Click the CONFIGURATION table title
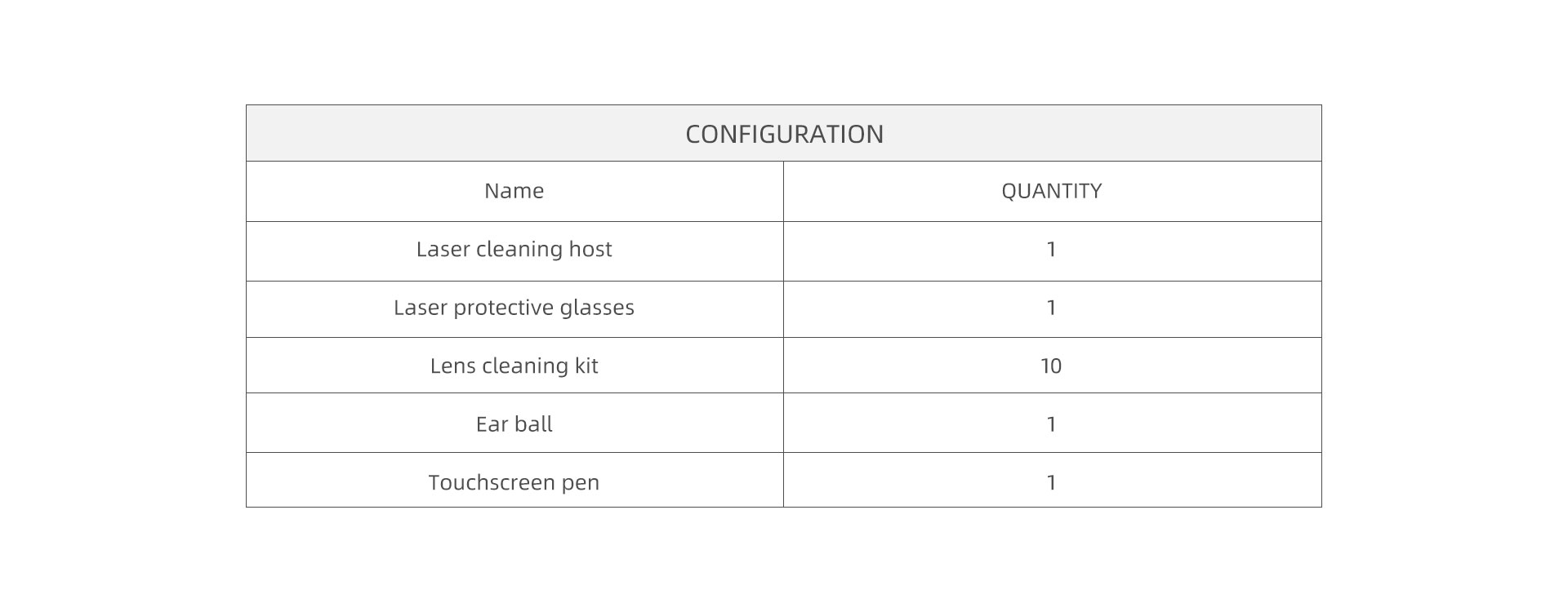The image size is (1568, 612). (784, 134)
